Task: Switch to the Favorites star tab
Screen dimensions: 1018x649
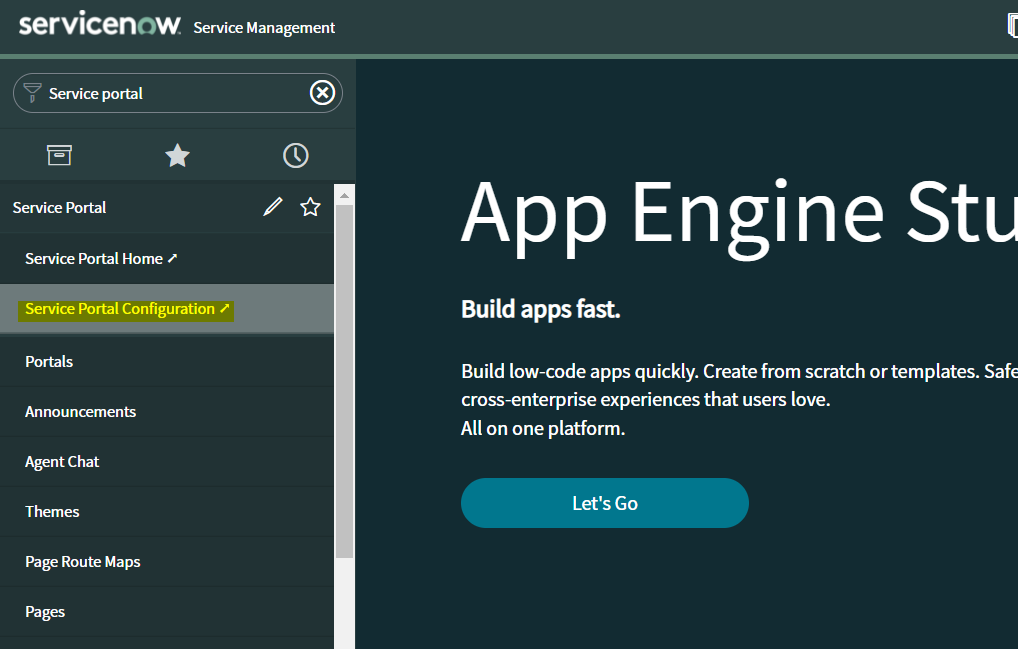Action: coord(177,155)
